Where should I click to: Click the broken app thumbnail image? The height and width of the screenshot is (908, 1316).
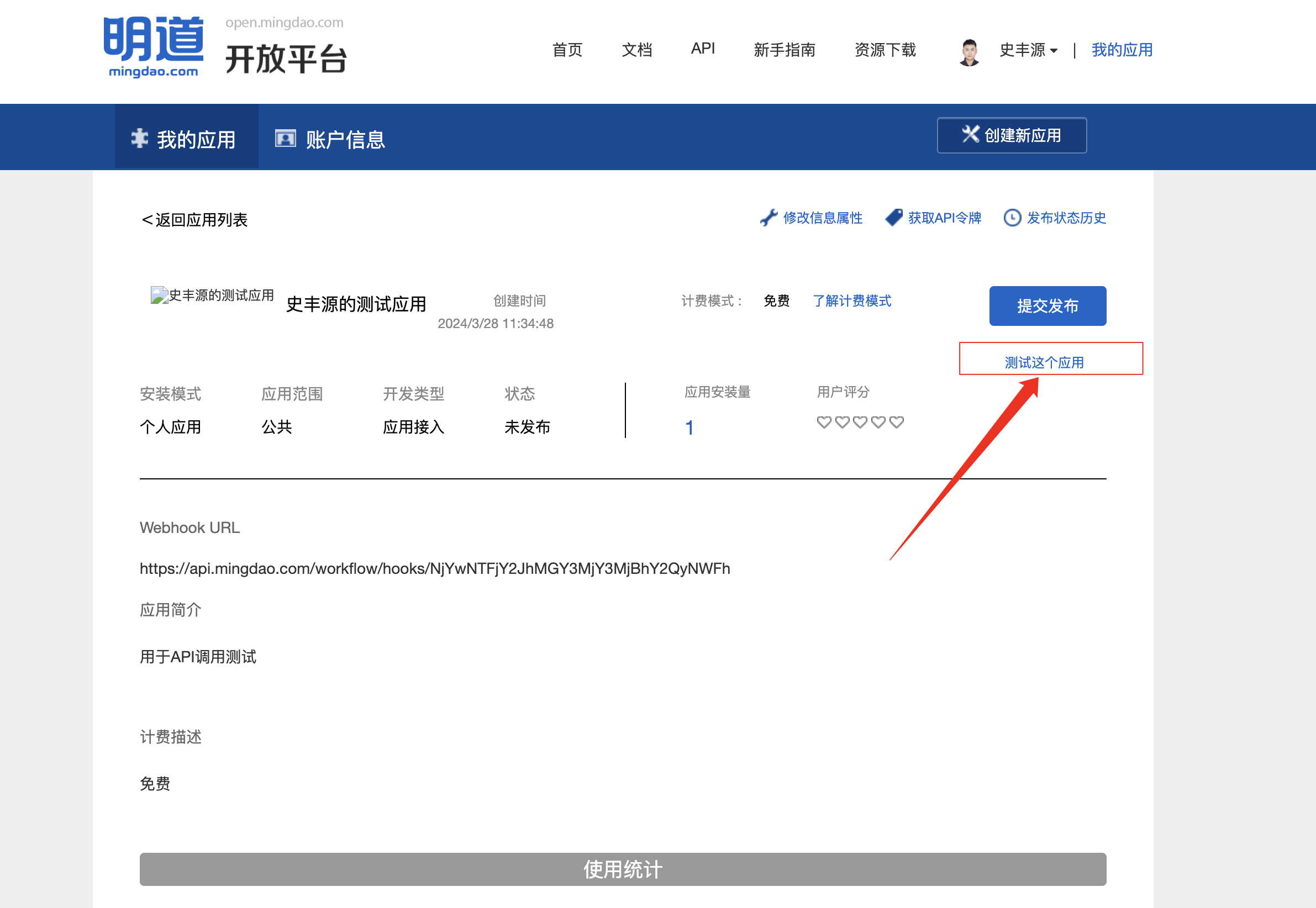coord(159,295)
